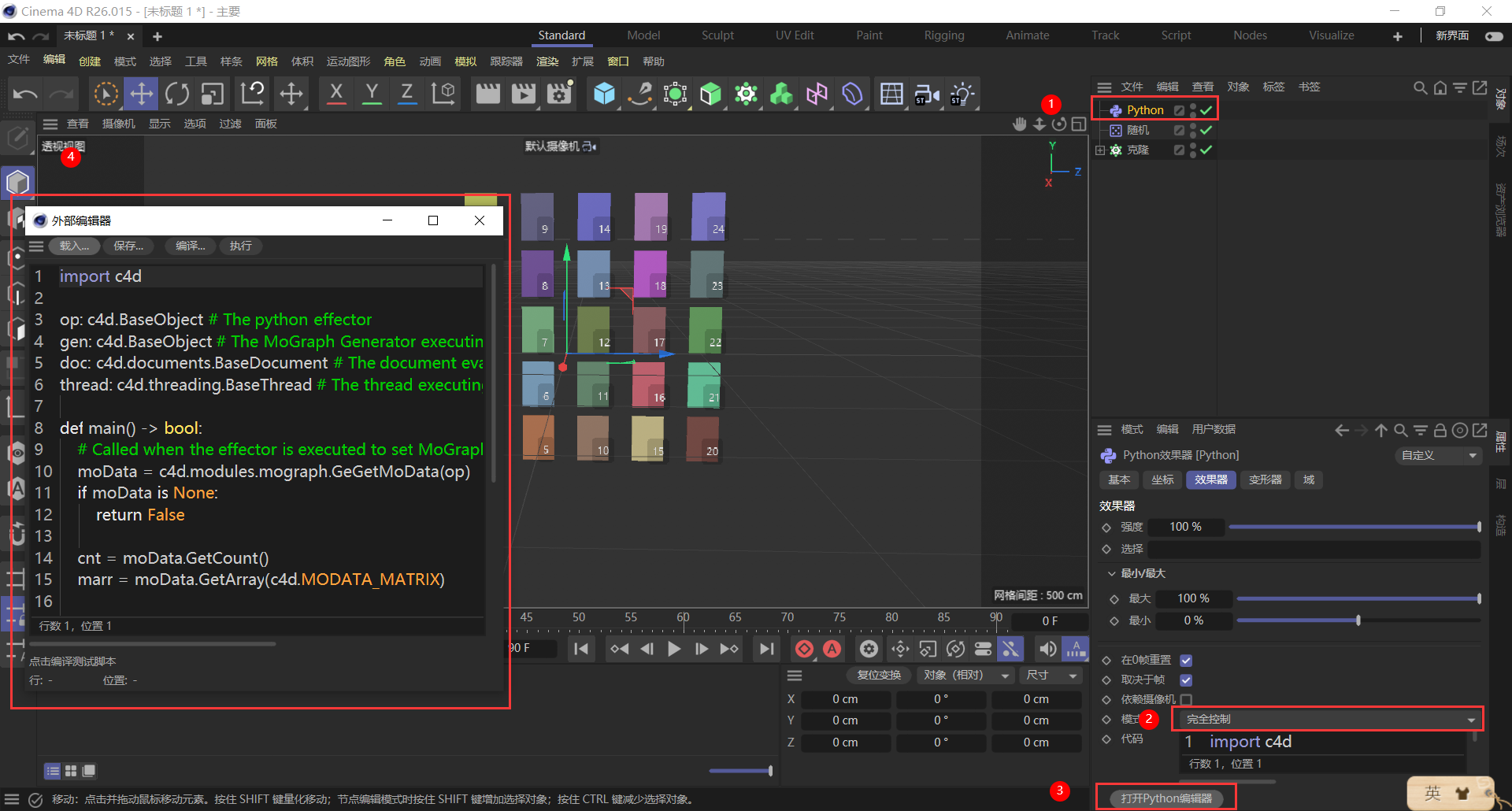Open the render settings icon
Screen dimensions: 1512x811
point(560,94)
